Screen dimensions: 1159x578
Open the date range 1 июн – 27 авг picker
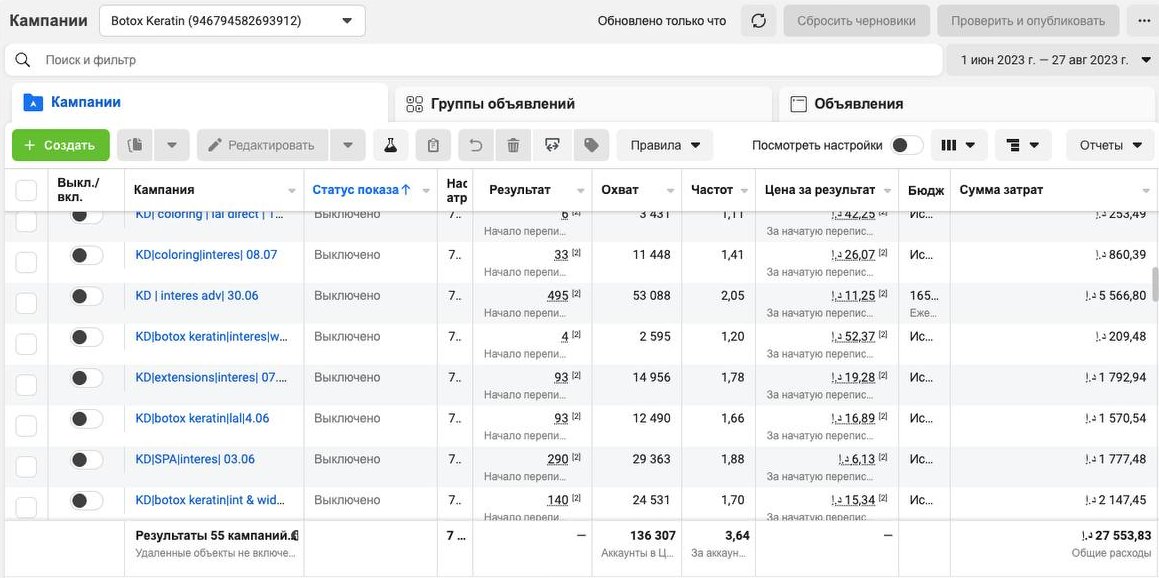pyautogui.click(x=1052, y=60)
